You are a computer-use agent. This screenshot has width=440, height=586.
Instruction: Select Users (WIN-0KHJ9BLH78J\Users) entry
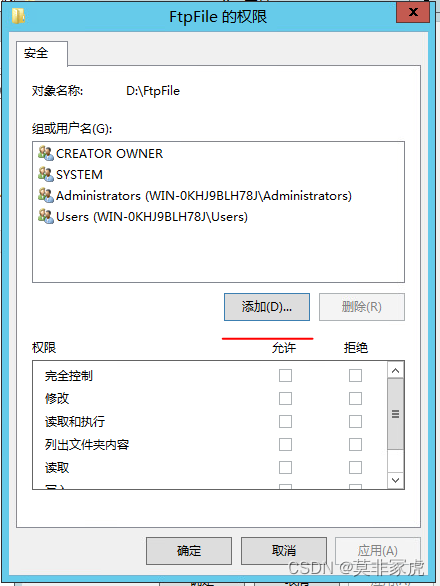(152, 217)
